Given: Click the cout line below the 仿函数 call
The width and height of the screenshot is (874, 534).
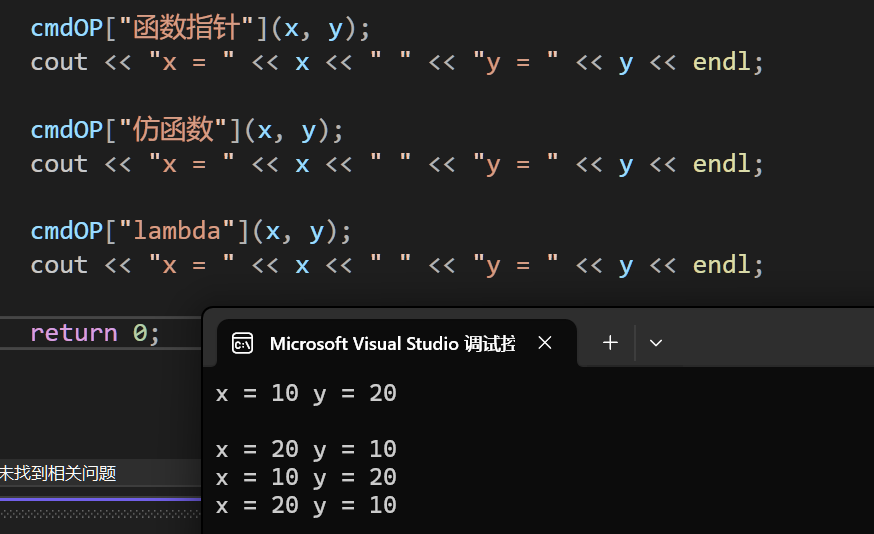Looking at the screenshot, I should pos(397,164).
